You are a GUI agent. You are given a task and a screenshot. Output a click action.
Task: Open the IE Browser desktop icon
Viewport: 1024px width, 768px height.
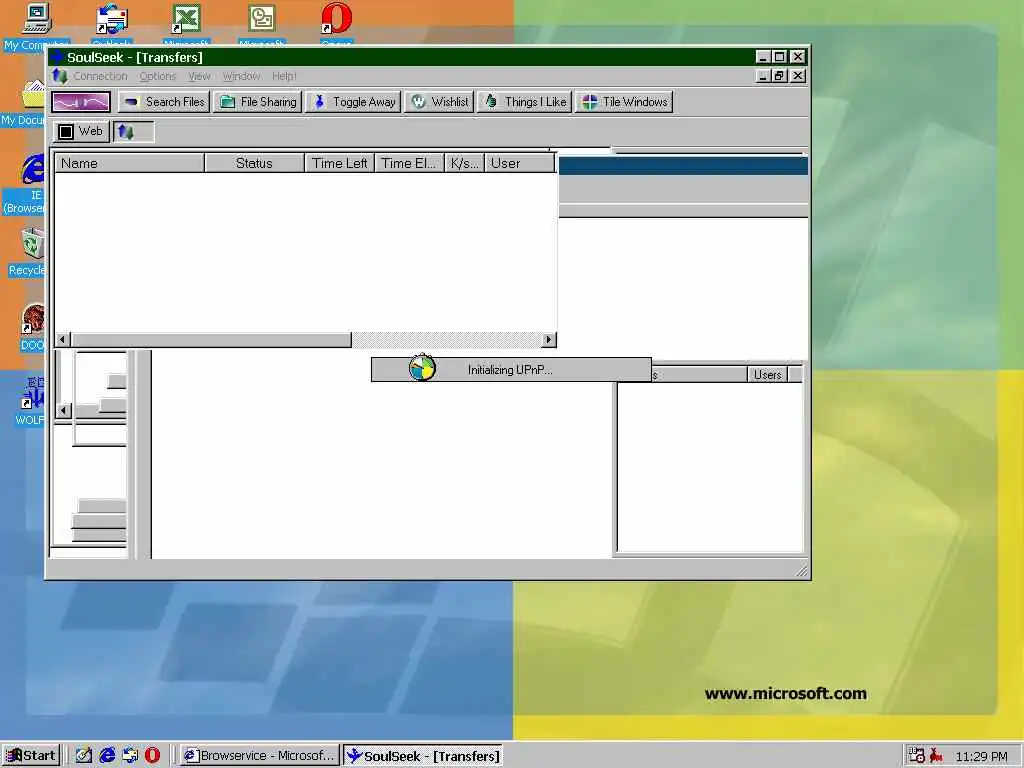point(26,183)
